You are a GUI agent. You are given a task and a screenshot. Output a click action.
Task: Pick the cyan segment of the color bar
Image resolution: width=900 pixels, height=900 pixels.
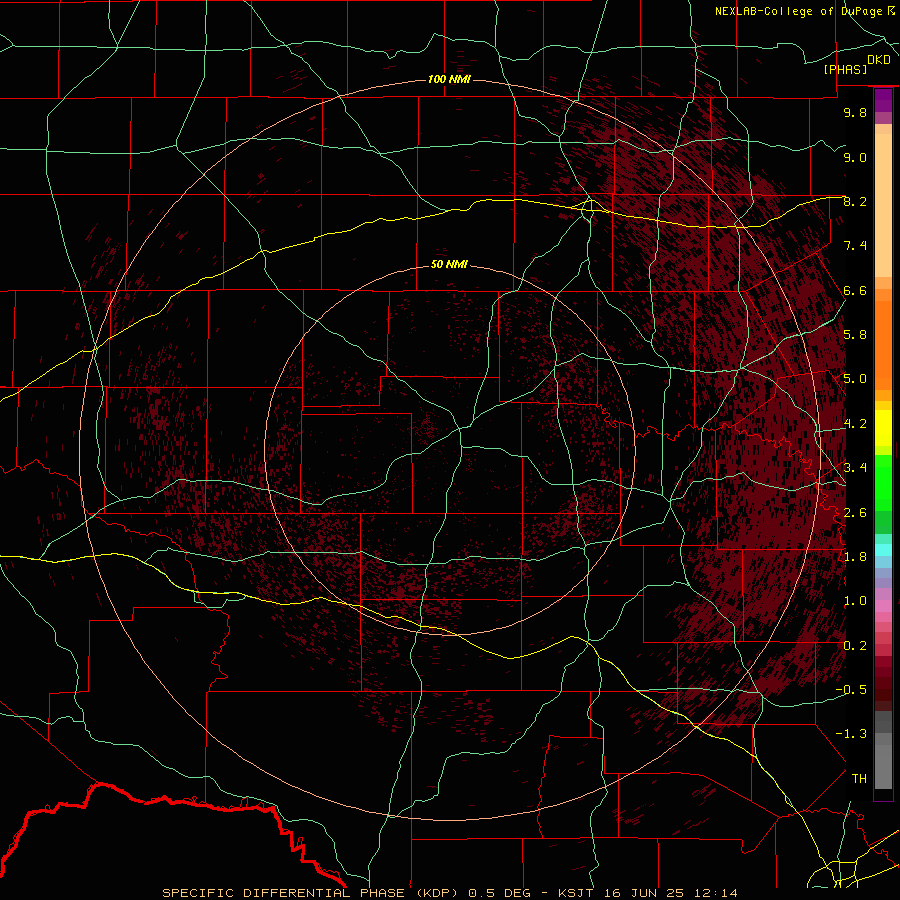tap(883, 550)
